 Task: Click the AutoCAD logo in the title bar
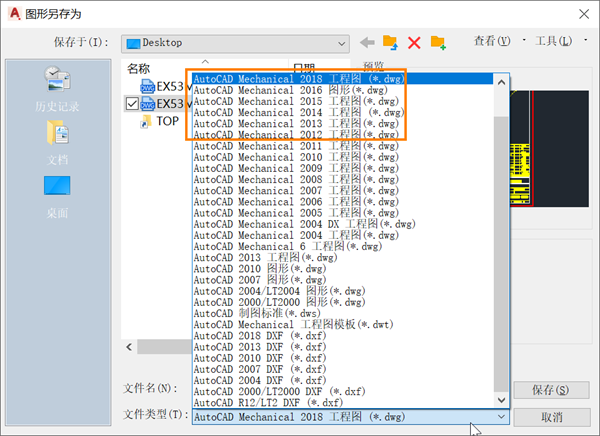click(x=14, y=14)
